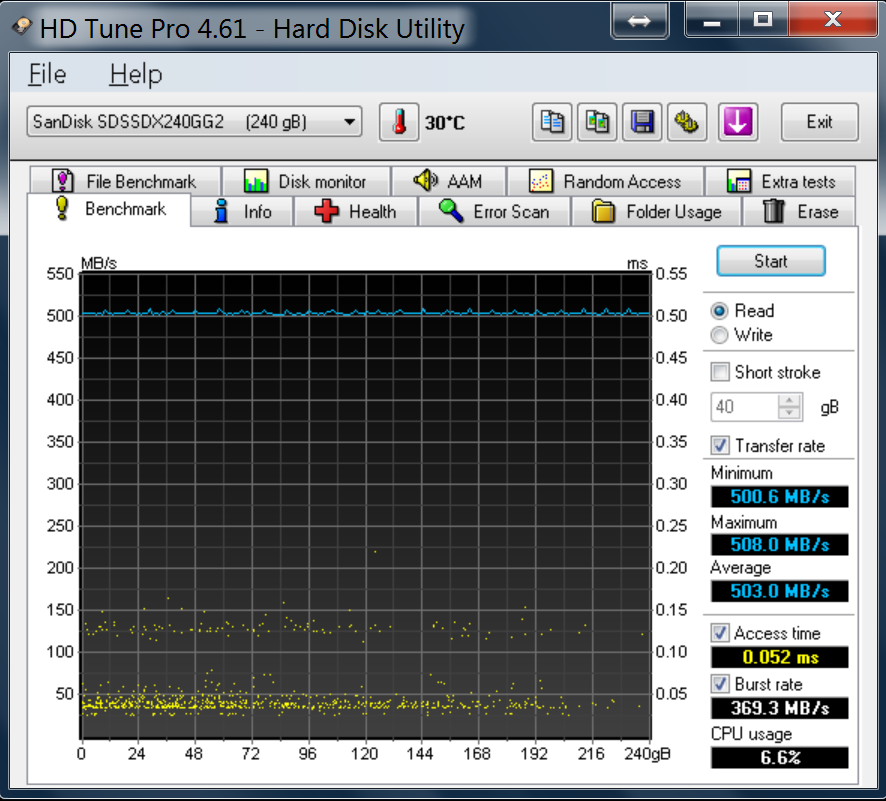Click the thermometer temperature icon
This screenshot has height=801, width=886.
click(x=399, y=122)
